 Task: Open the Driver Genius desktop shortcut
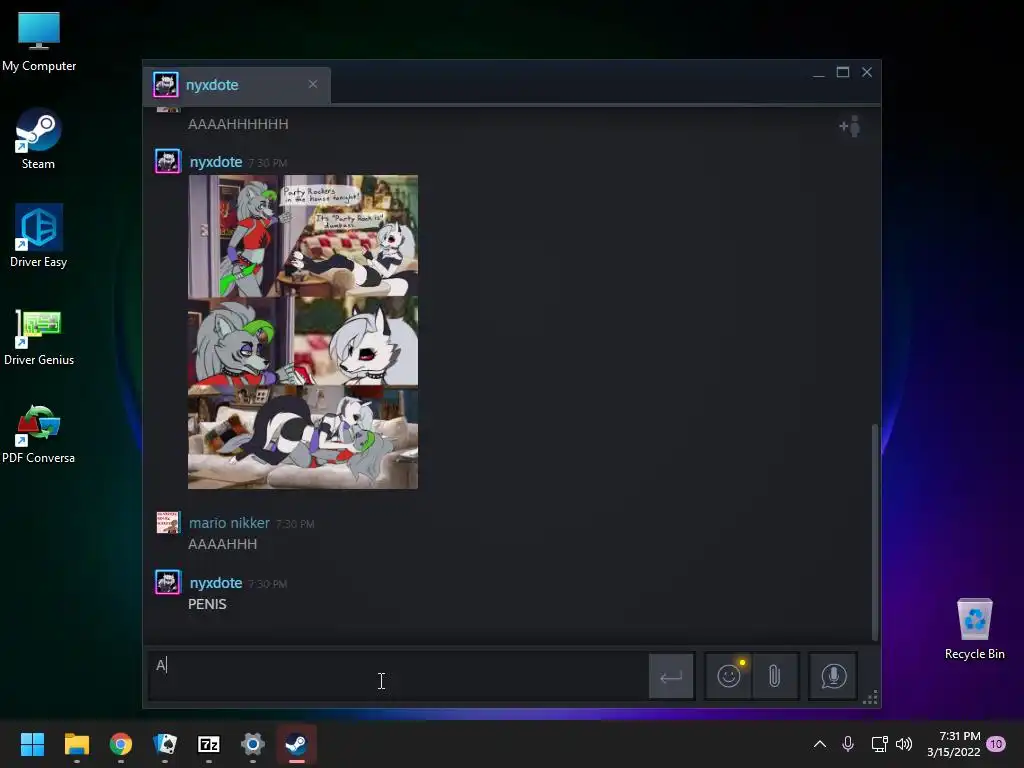point(39,336)
